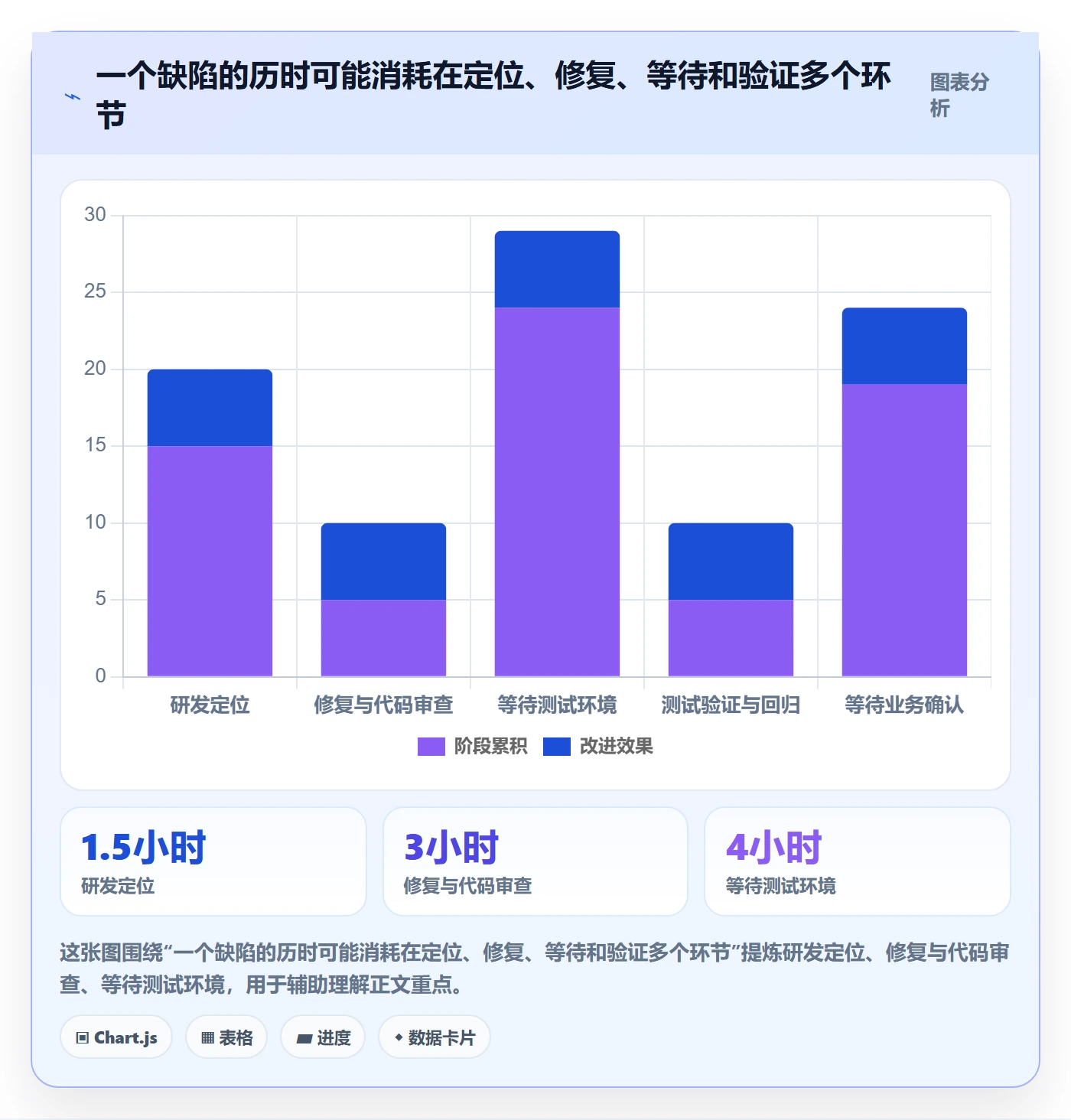Click the 修复与代码审查 x-axis label
Image resolution: width=1071 pixels, height=1120 pixels.
coord(383,705)
